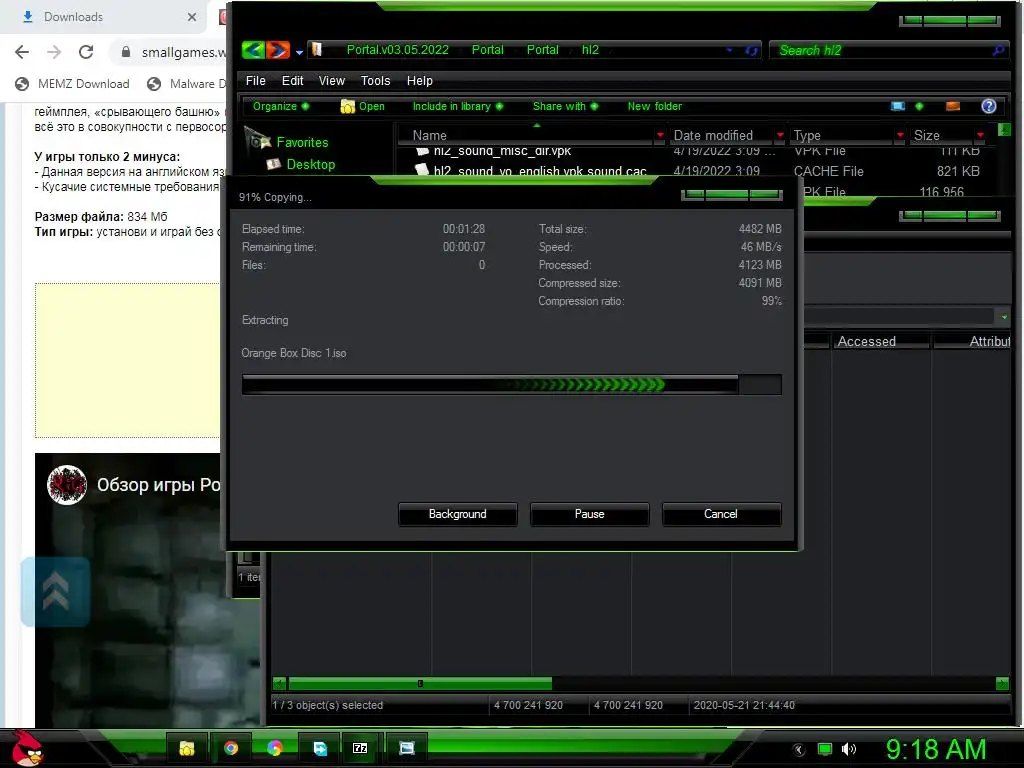This screenshot has height=768, width=1024.
Task: Open the Date modified filter dropdown arrow
Action: tap(780, 135)
